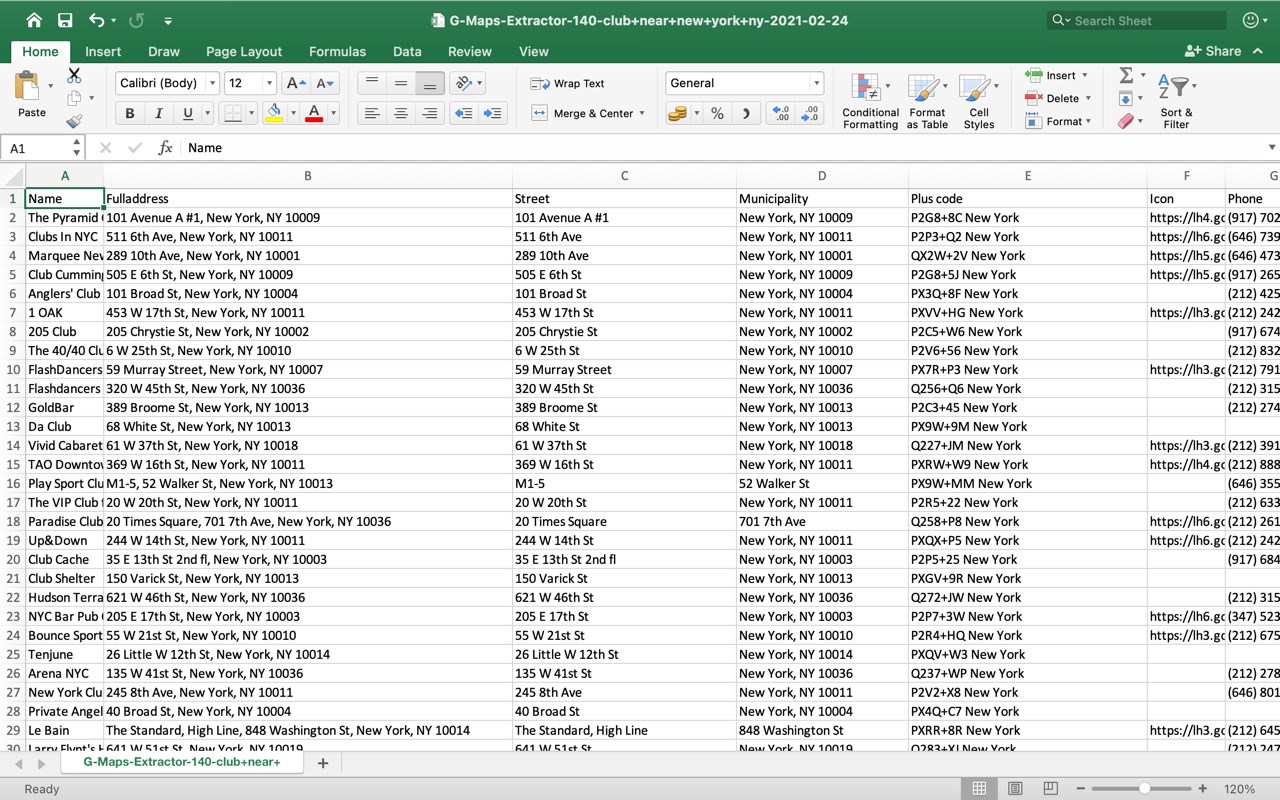Apply Comma Style format
The image size is (1280, 800).
pos(746,113)
